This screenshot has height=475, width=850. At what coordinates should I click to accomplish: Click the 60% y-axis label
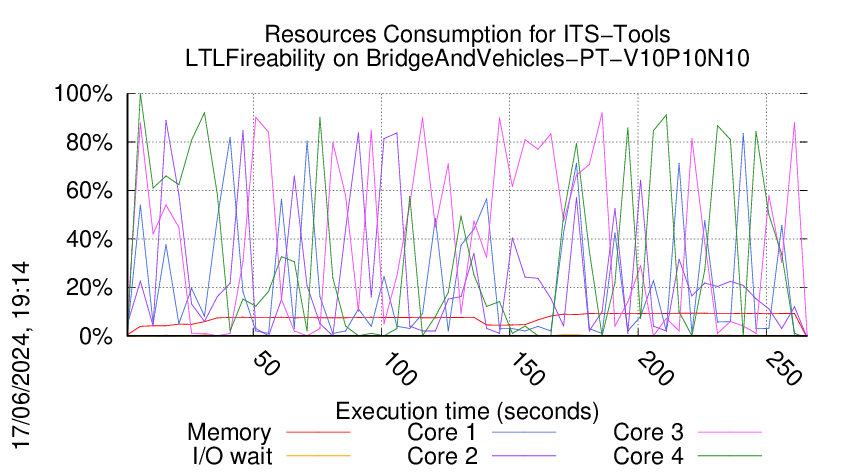pos(89,191)
